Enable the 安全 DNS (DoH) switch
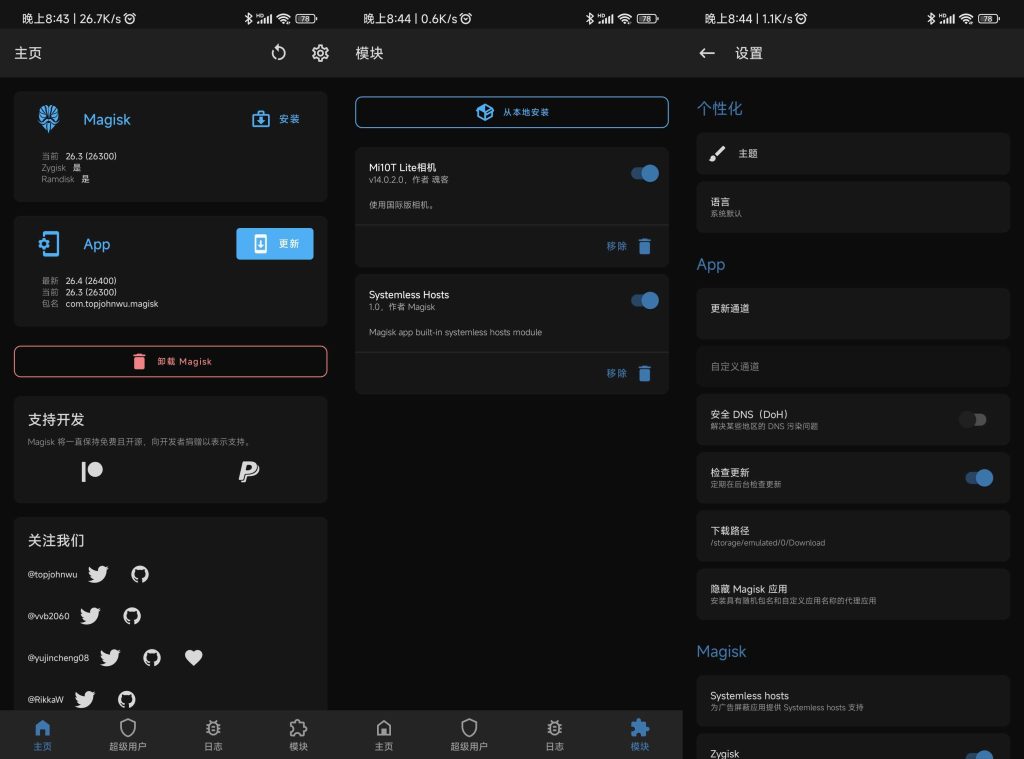 coord(972,419)
